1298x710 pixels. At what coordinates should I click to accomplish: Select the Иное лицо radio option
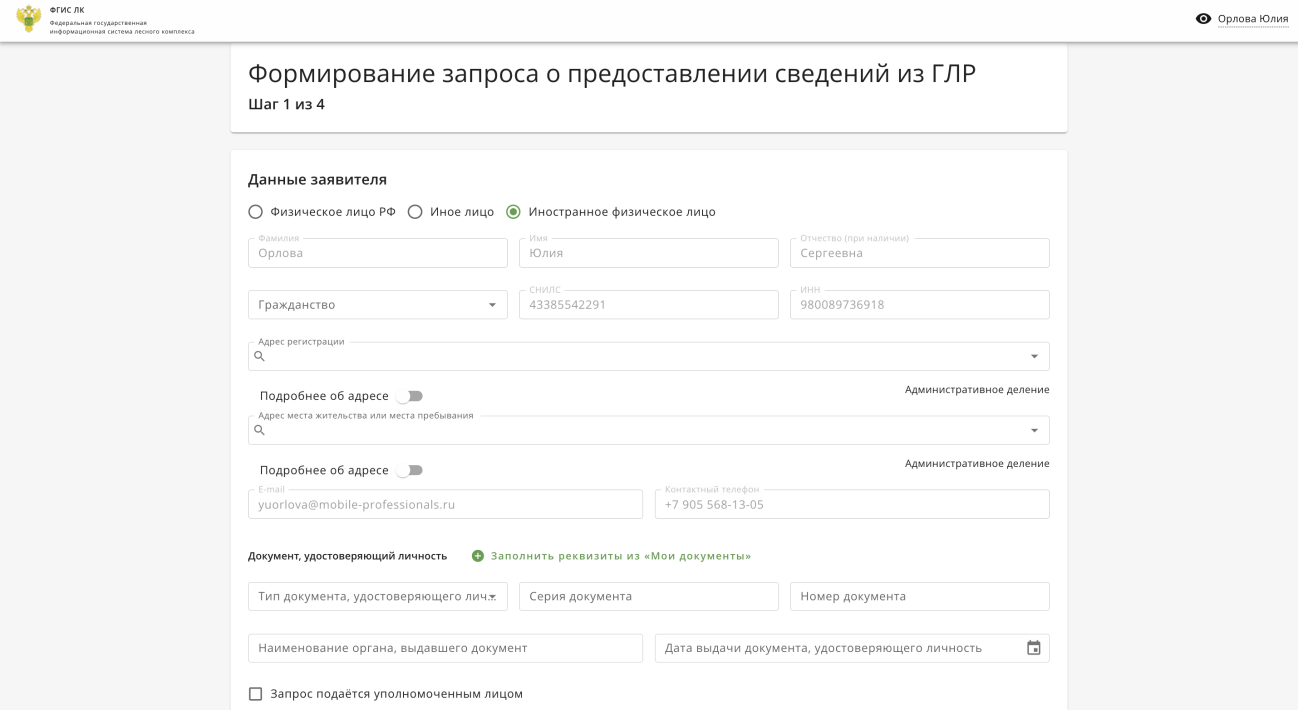pos(415,212)
